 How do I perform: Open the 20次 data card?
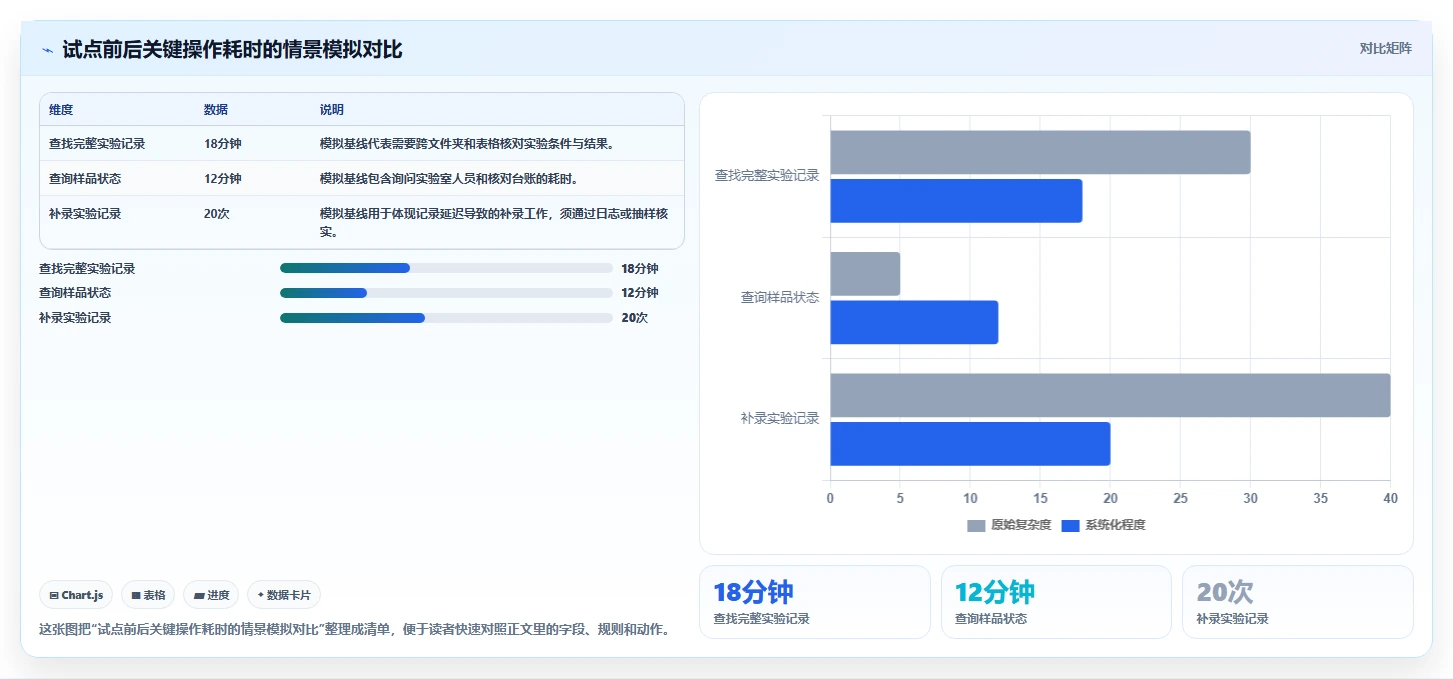tap(1298, 602)
